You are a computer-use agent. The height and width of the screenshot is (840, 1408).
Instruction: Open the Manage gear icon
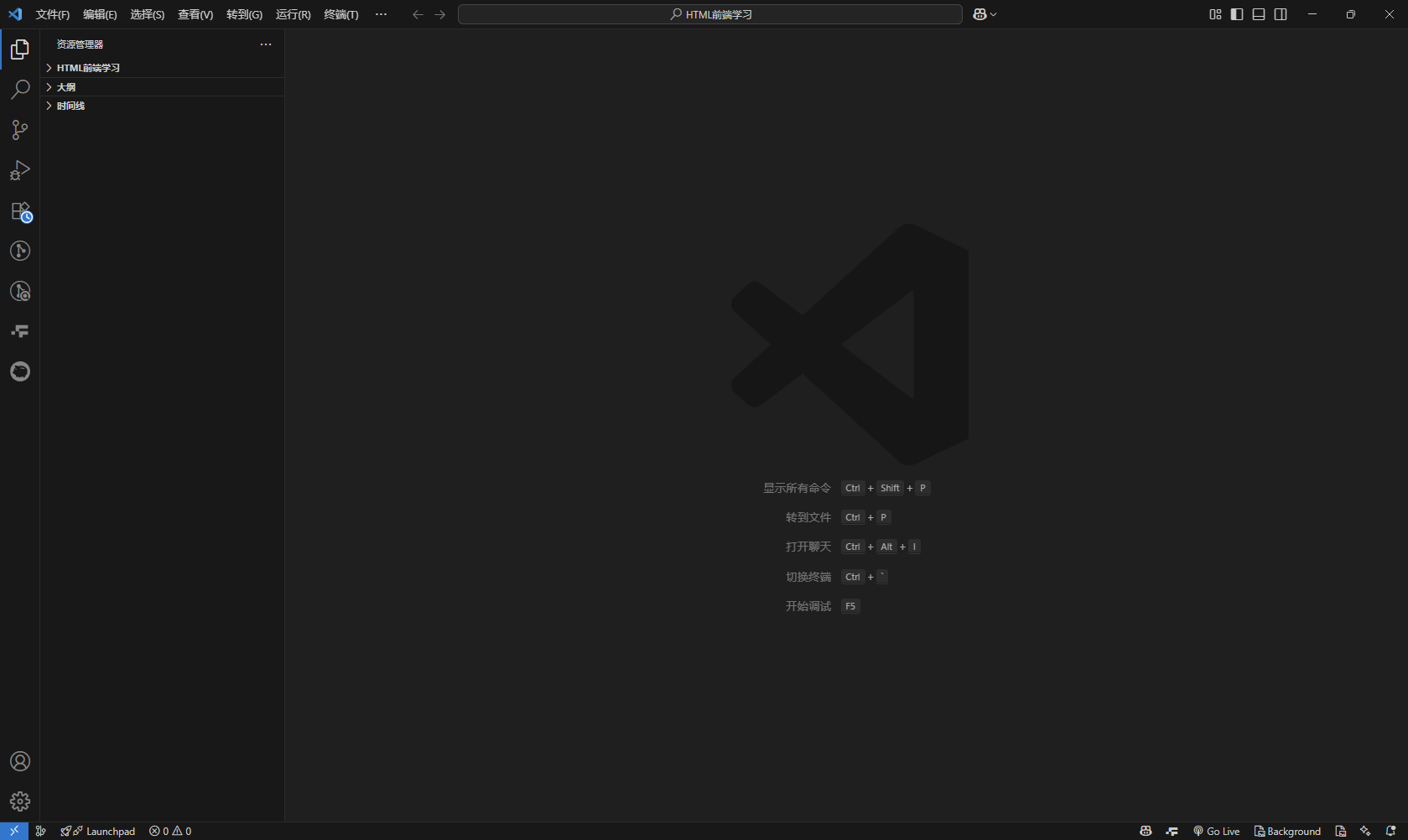(x=20, y=801)
